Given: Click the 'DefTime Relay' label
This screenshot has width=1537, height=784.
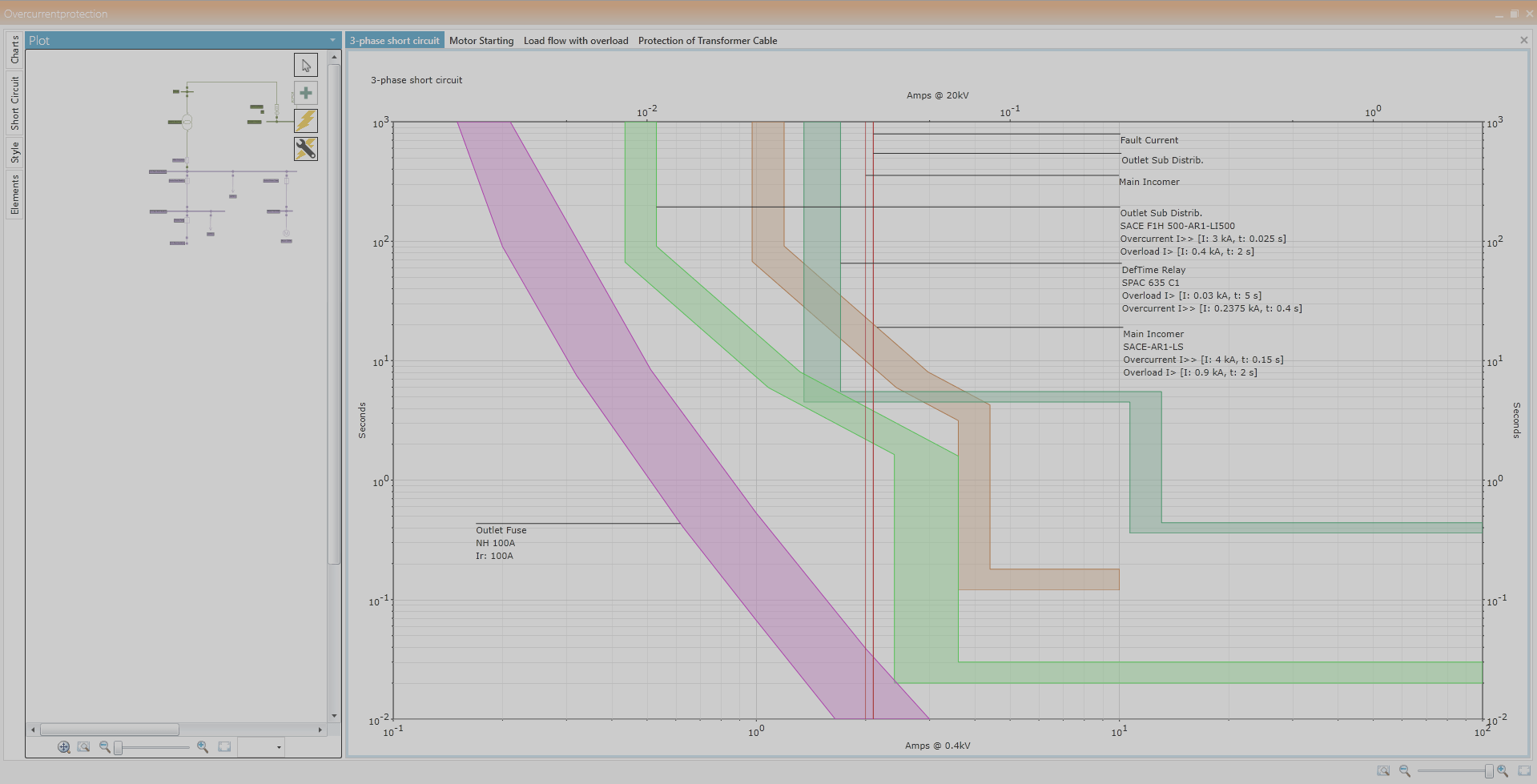Looking at the screenshot, I should click(1153, 270).
